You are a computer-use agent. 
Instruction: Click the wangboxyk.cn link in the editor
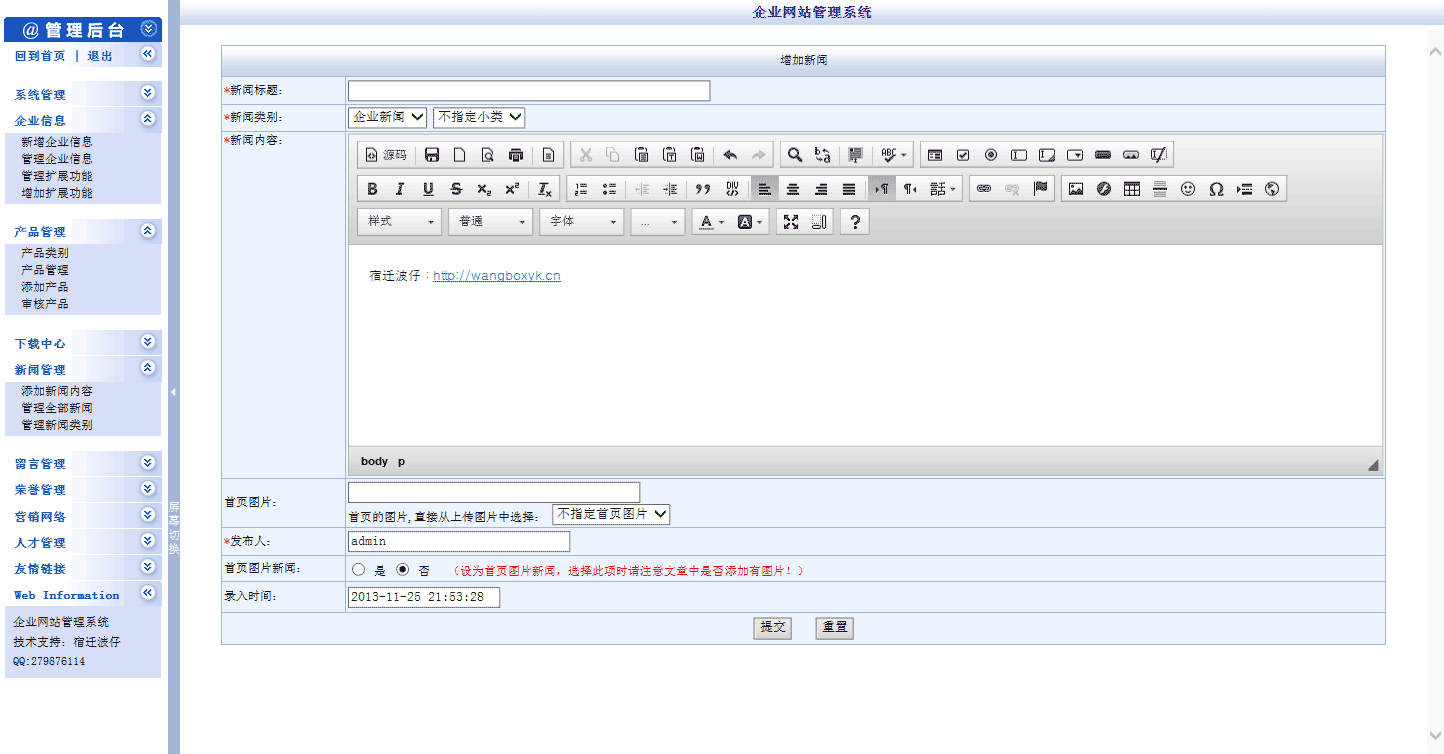(497, 276)
